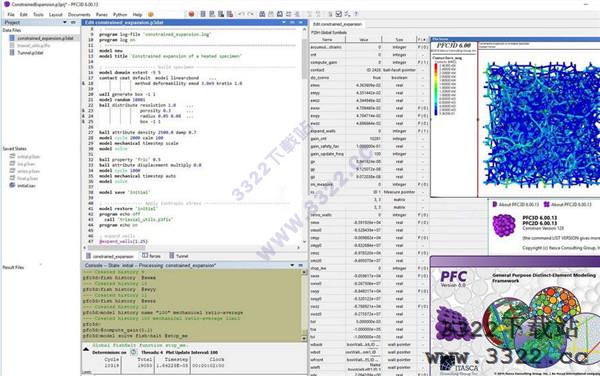
Task: Click the binoculars find icon in toolbar
Action: [262, 14]
